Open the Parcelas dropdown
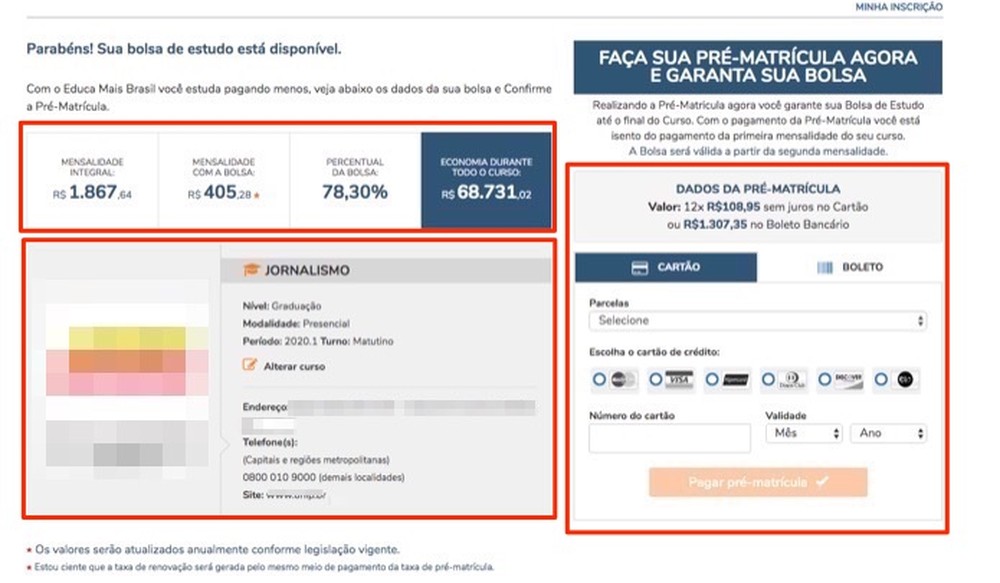The width and height of the screenshot is (1000, 583). (755, 321)
